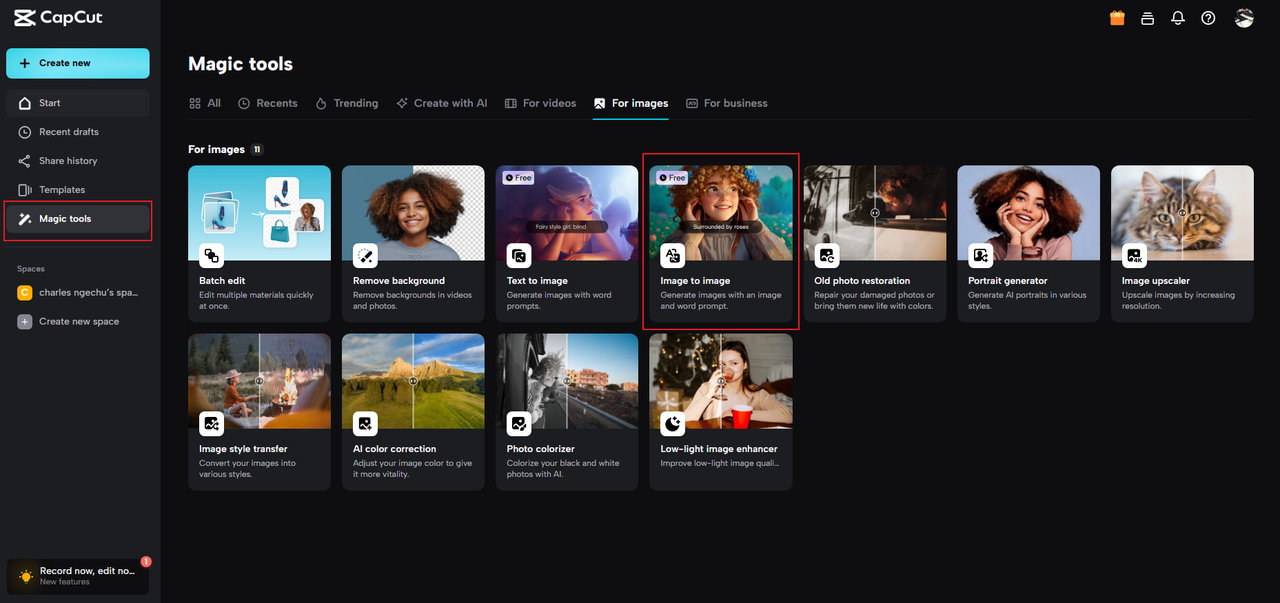Go to Start in the sidebar
This screenshot has height=603, width=1280.
tap(78, 103)
